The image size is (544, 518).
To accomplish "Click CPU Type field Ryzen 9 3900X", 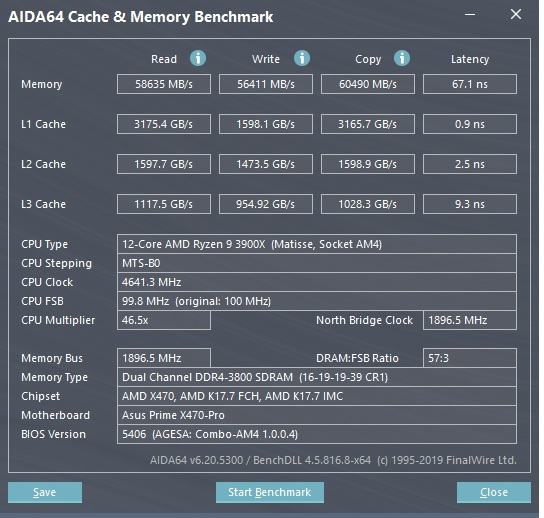I will (x=317, y=244).
